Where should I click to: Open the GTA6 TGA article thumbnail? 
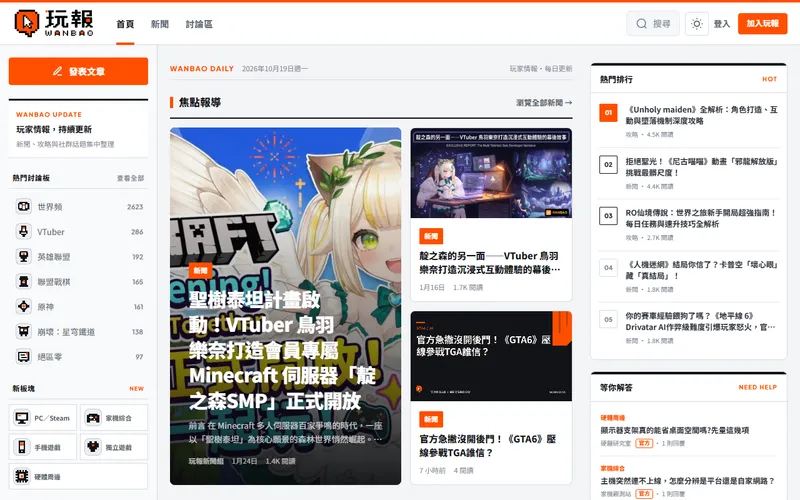[x=491, y=356]
